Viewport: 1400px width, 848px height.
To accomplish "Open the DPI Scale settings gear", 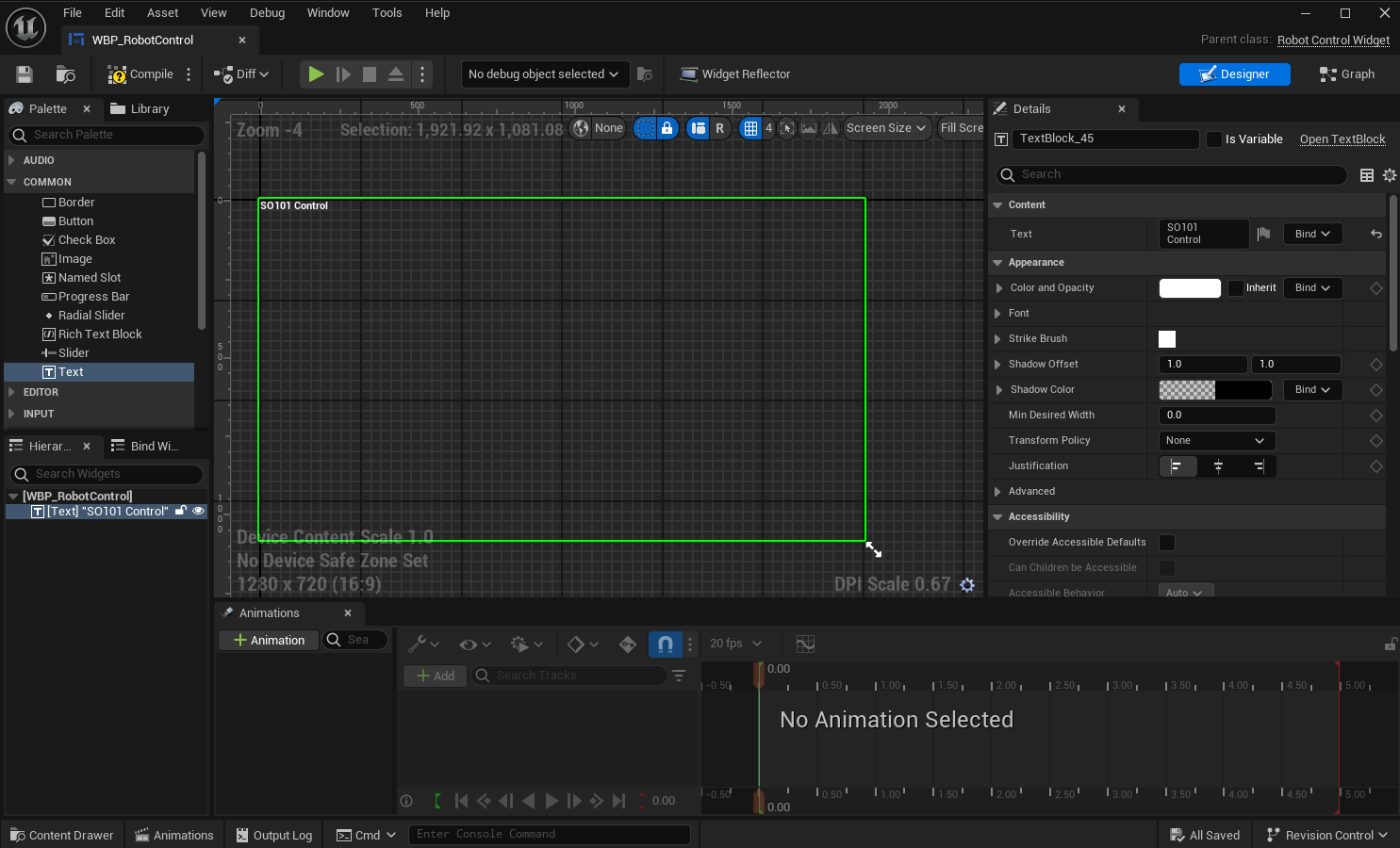I will (x=967, y=585).
